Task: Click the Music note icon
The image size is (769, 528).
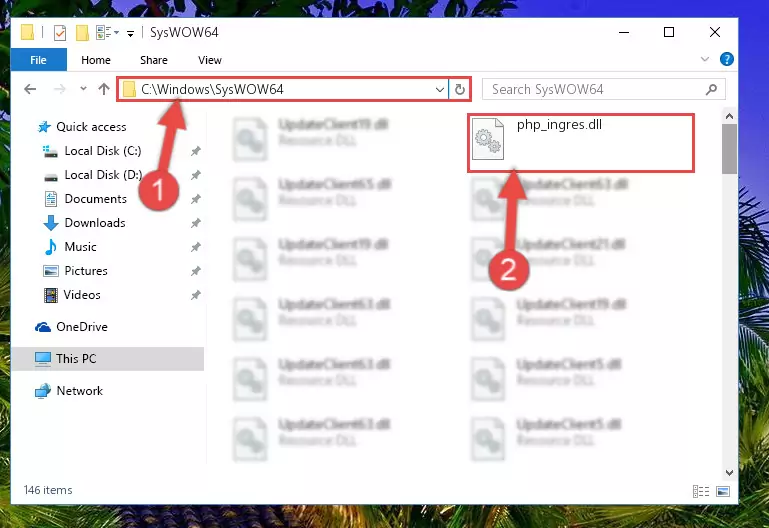Action: tap(51, 247)
